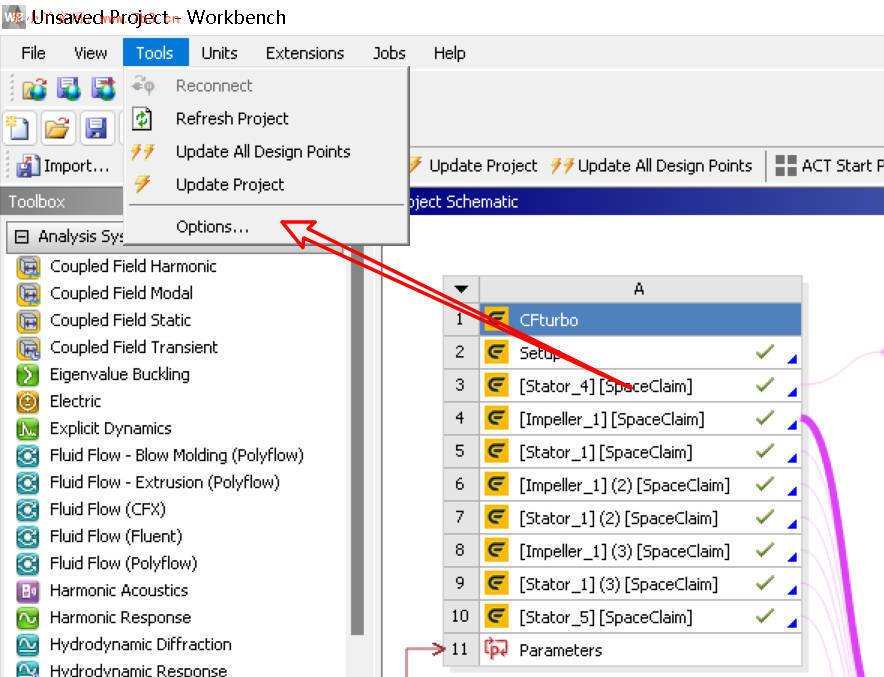Click Update All Design Points in toolbar

[x=652, y=165]
